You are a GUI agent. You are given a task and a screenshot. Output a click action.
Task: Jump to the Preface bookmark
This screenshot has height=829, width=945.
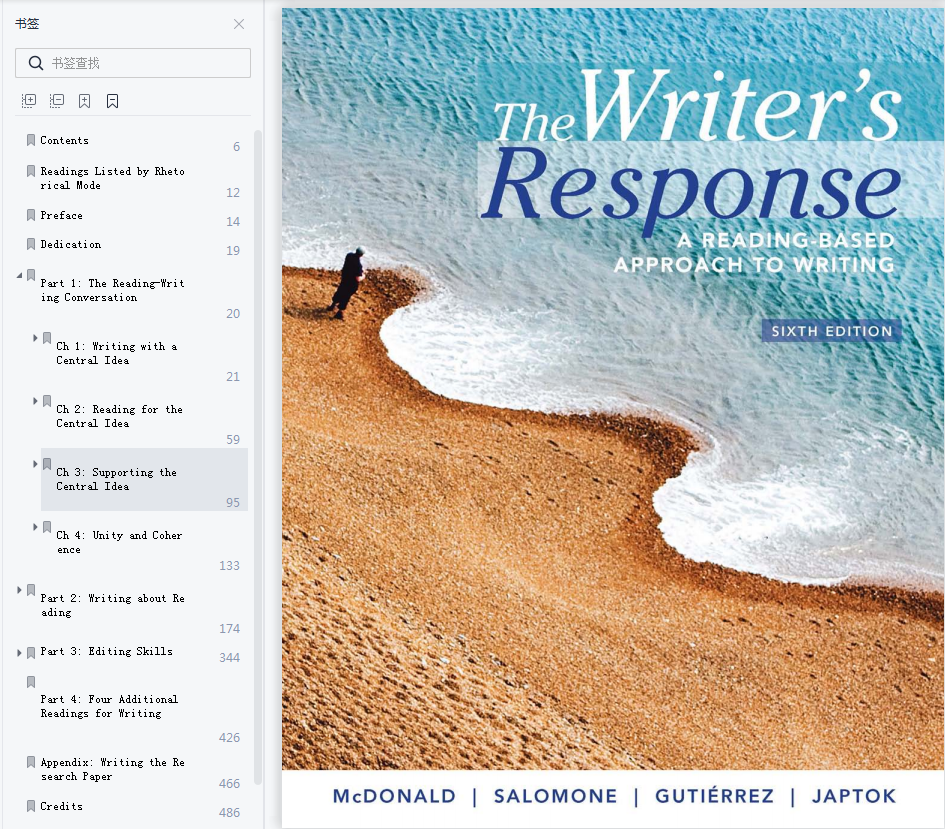click(x=61, y=215)
